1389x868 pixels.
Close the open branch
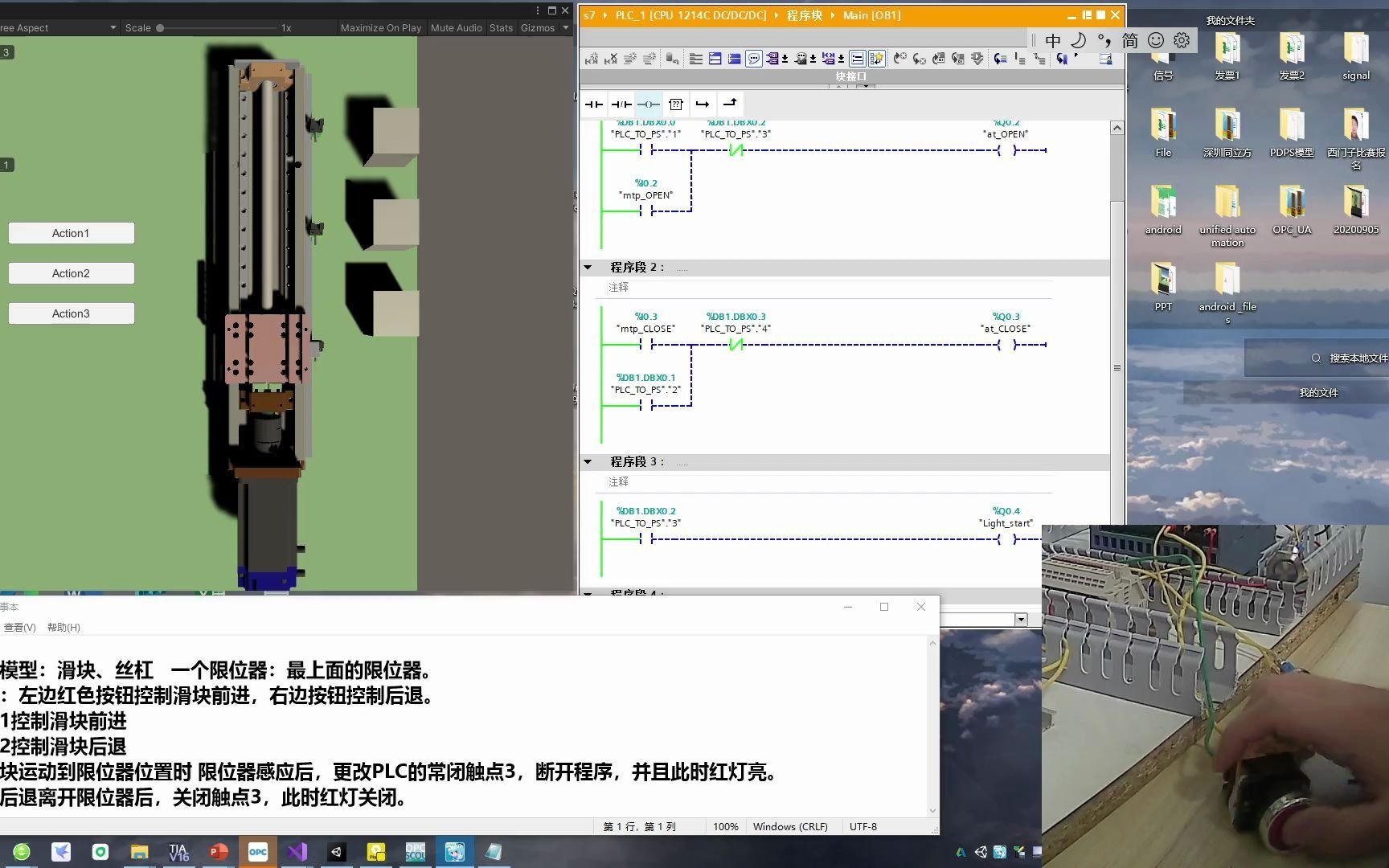coord(730,104)
